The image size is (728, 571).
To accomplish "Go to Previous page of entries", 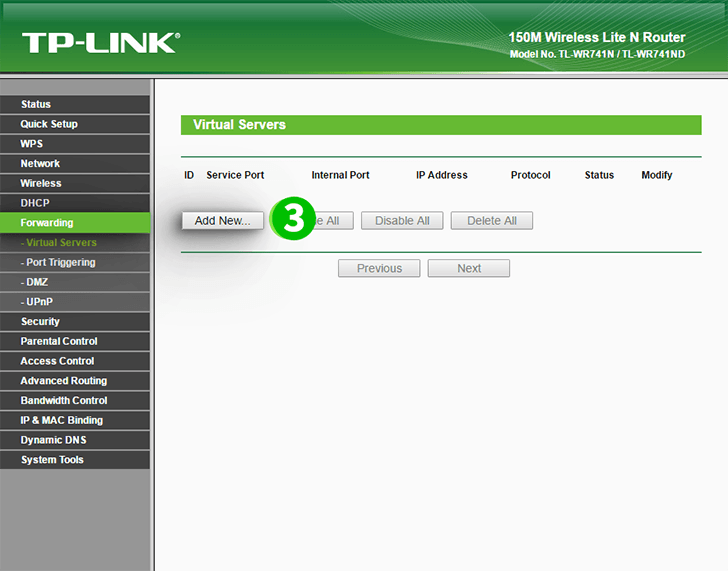I will click(x=379, y=268).
